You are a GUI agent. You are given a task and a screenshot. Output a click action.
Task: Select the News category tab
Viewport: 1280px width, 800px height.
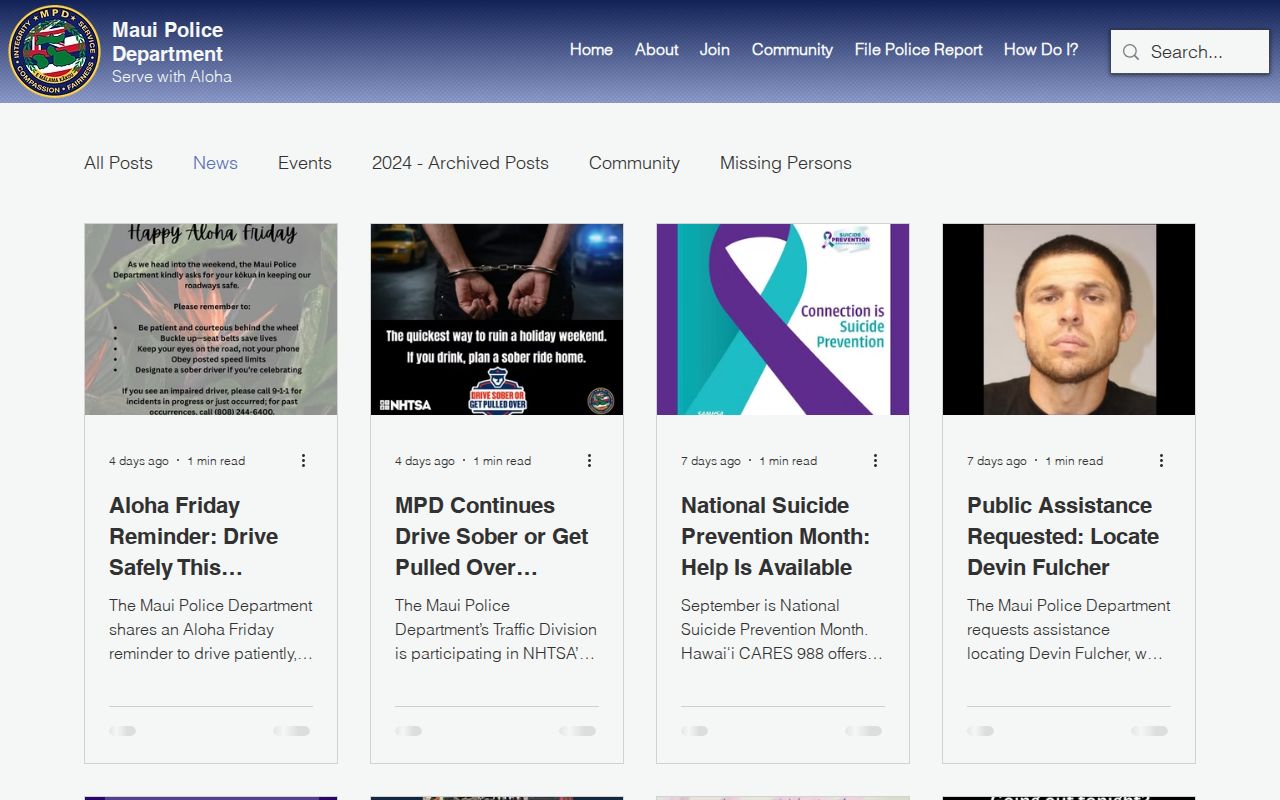point(215,163)
